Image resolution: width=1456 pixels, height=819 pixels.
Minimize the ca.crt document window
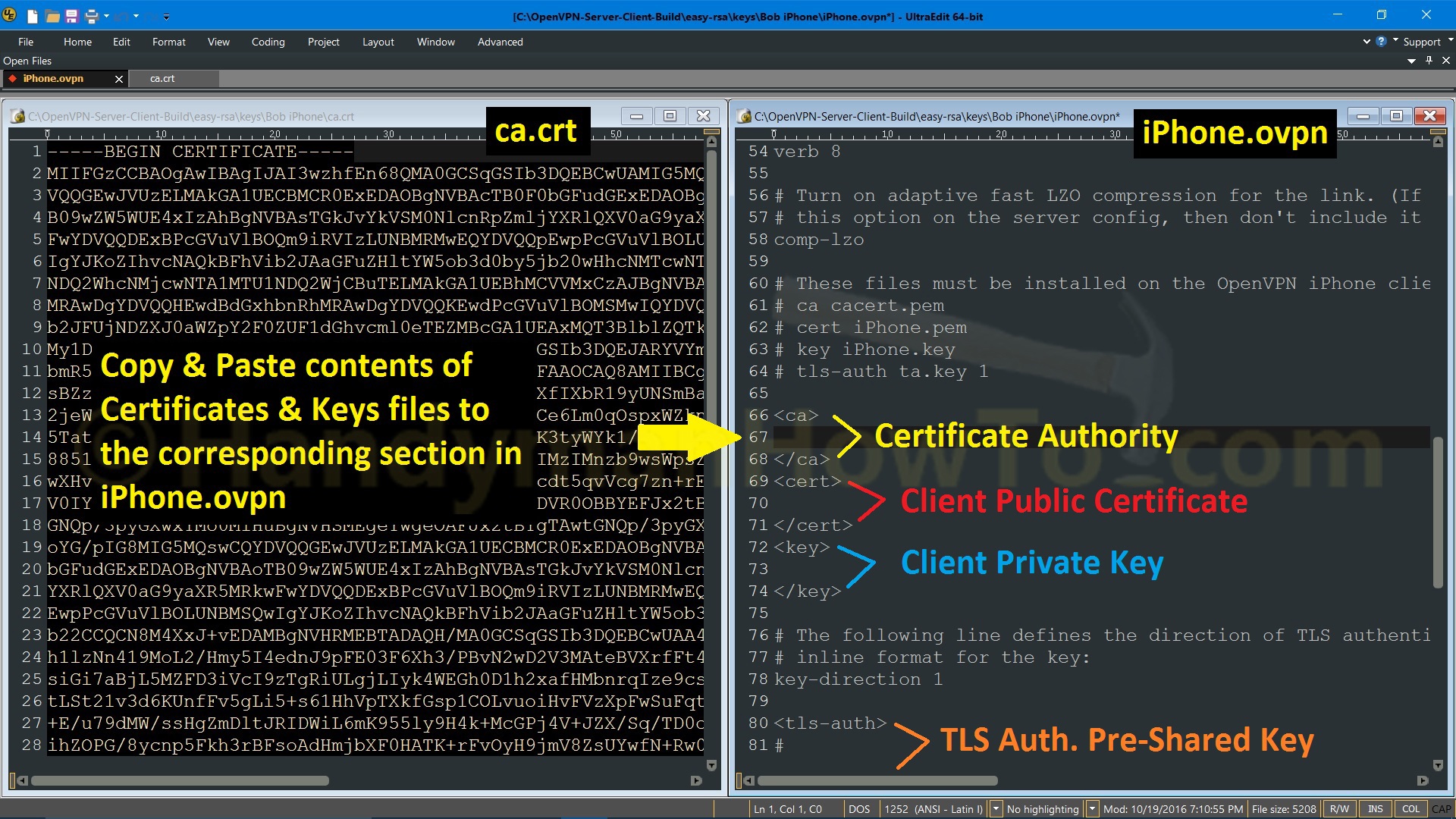click(637, 116)
